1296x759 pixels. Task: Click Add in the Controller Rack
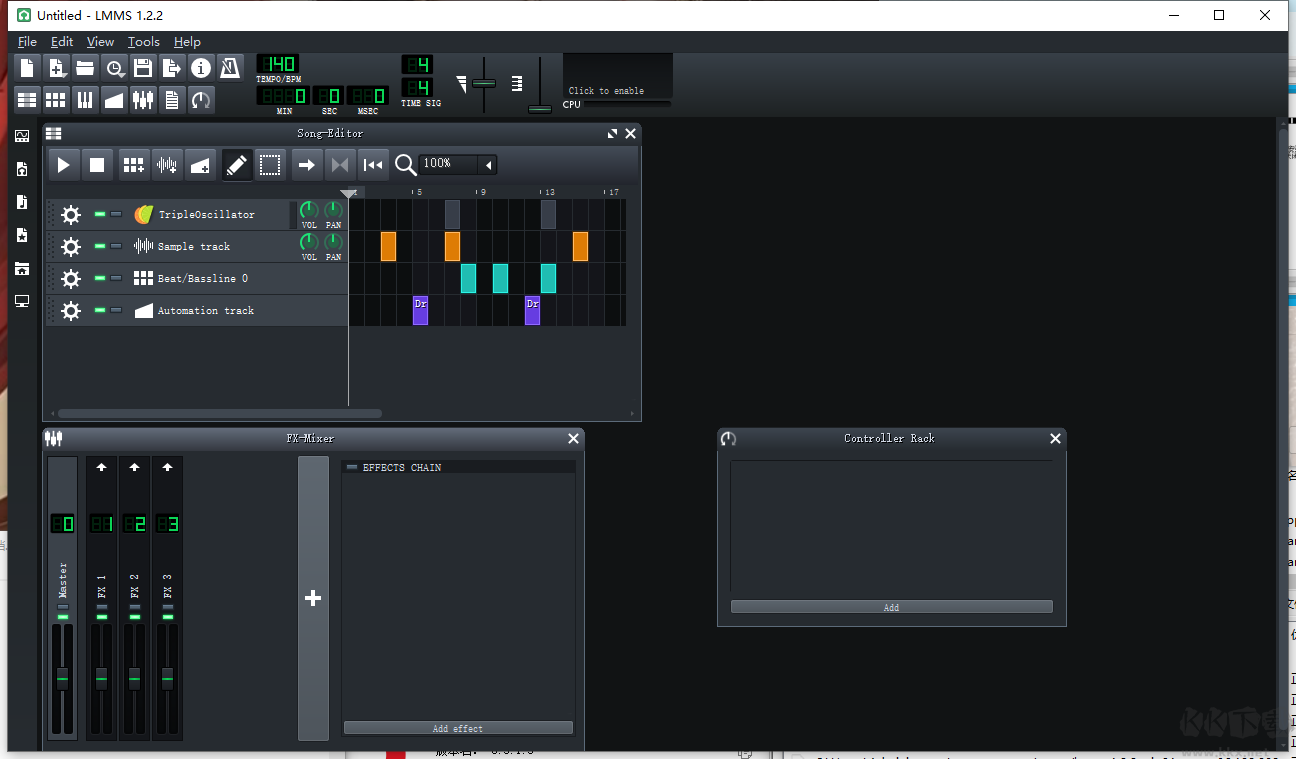click(x=890, y=606)
